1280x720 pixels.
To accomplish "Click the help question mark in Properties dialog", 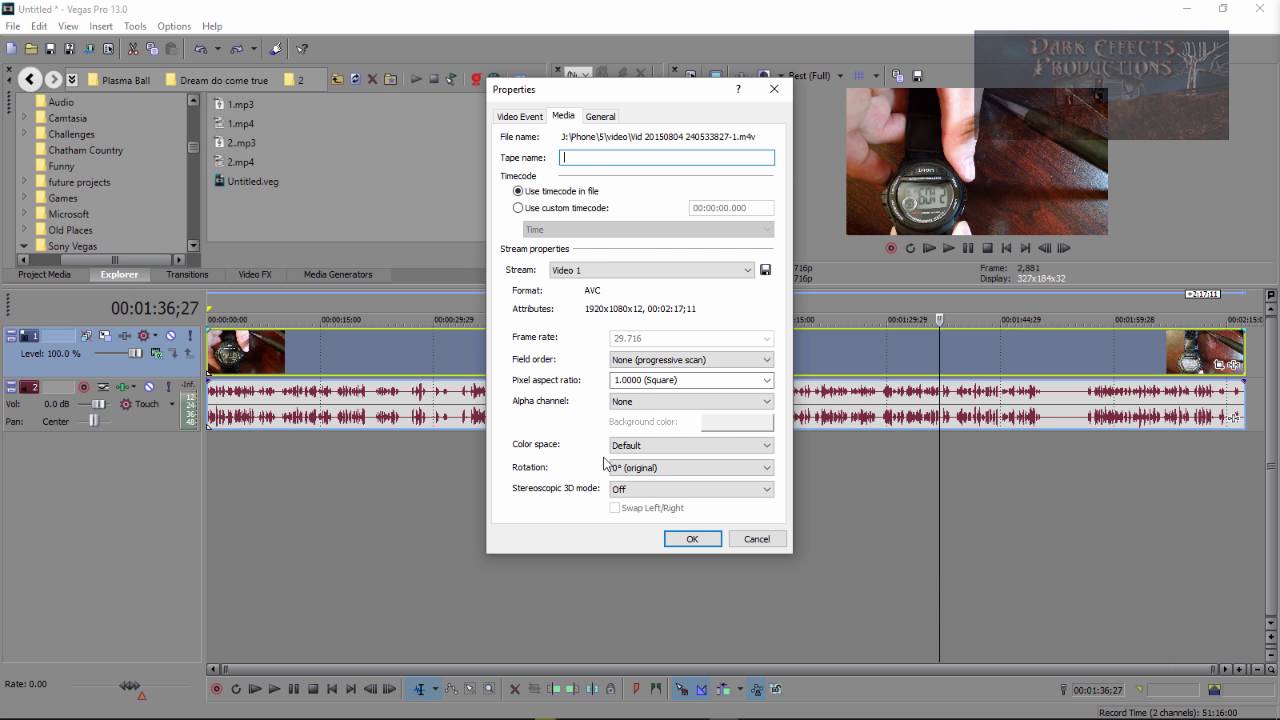I will click(738, 89).
